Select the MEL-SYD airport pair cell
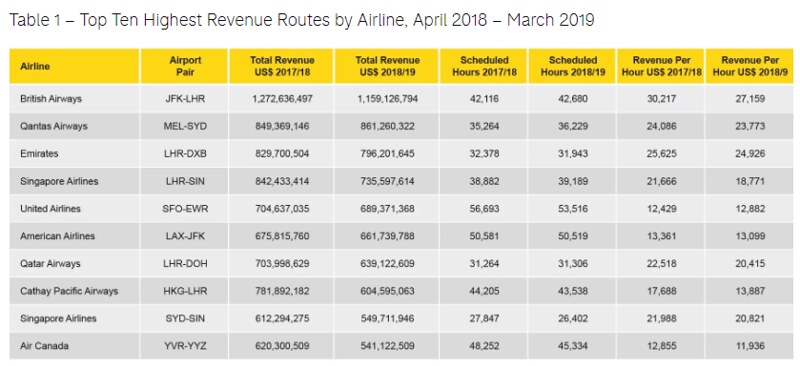This screenshot has width=800, height=366. pos(184,126)
